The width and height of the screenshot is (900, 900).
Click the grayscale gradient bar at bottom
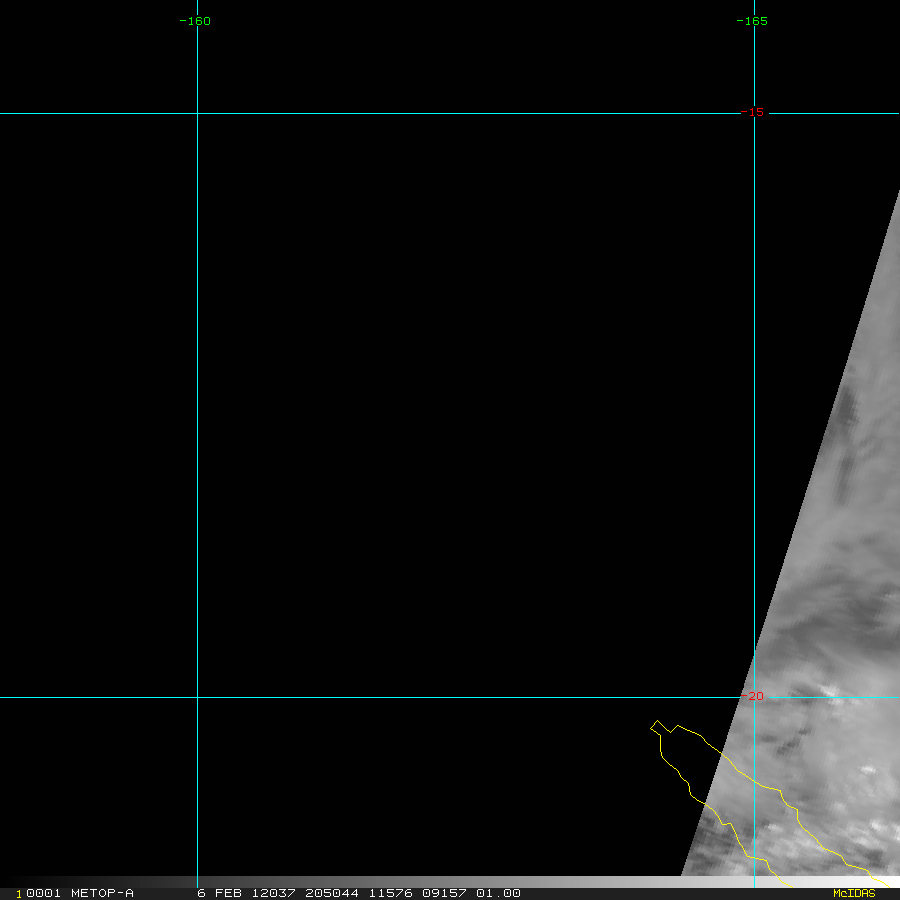(450, 882)
